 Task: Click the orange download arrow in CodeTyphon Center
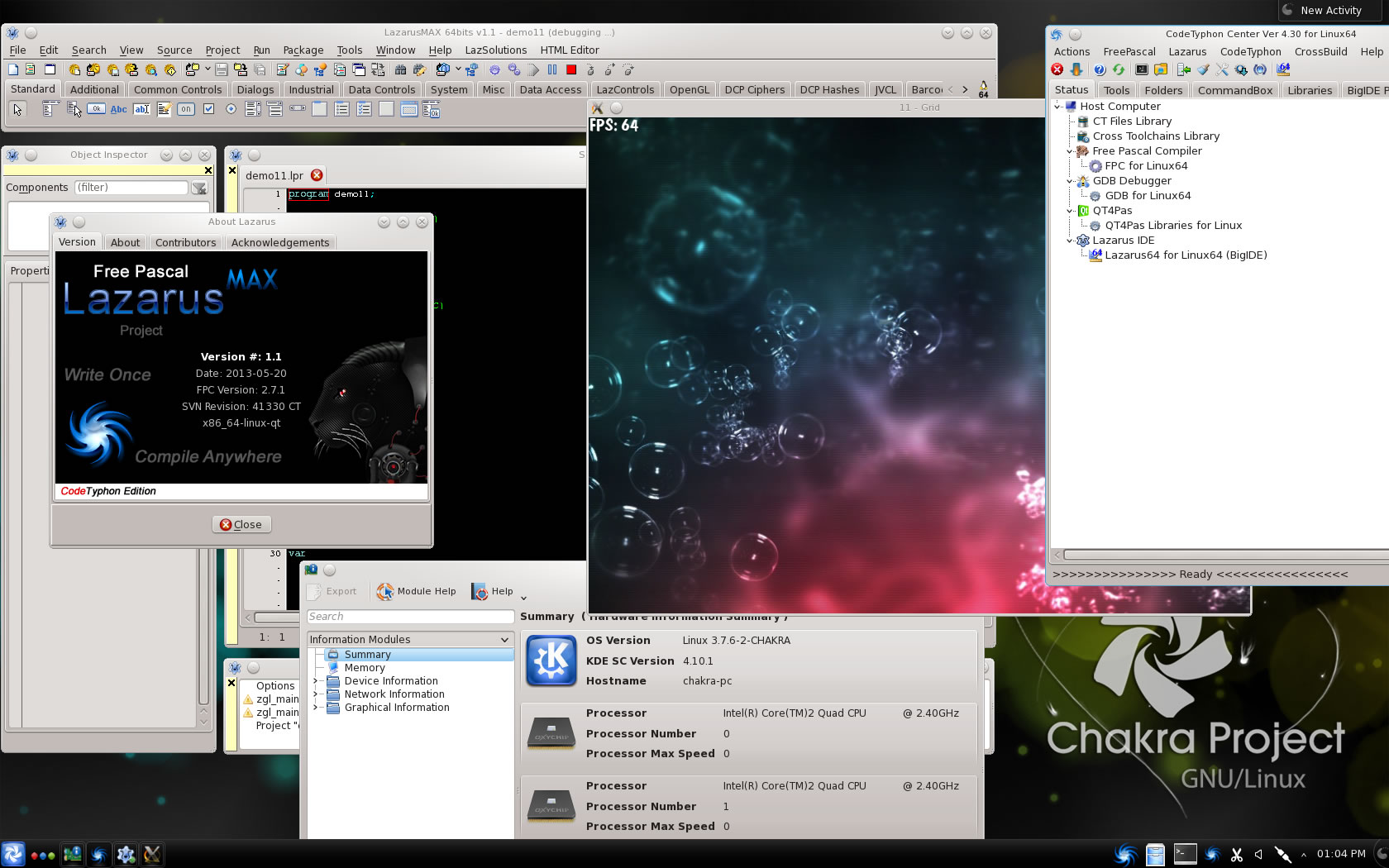1076,69
